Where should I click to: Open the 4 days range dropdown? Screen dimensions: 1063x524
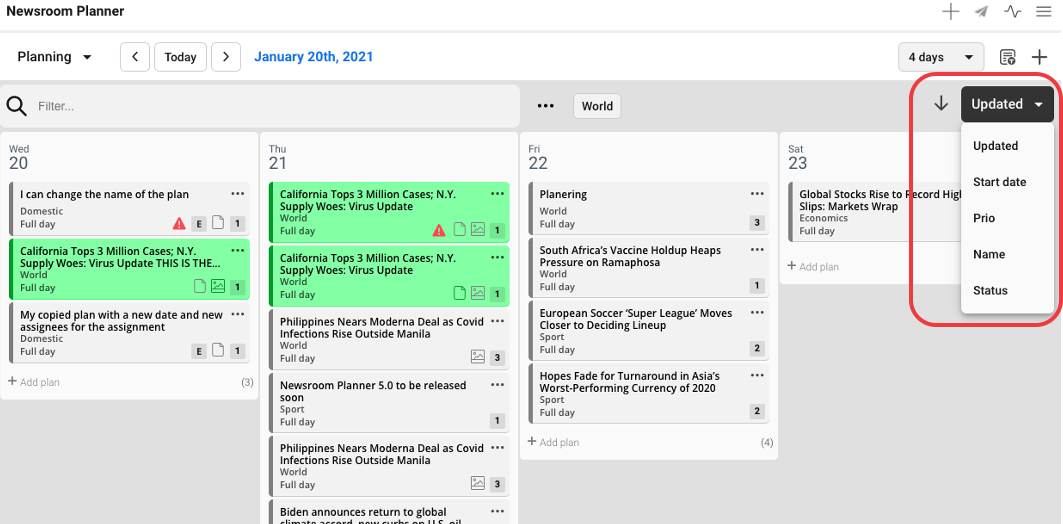tap(940, 57)
